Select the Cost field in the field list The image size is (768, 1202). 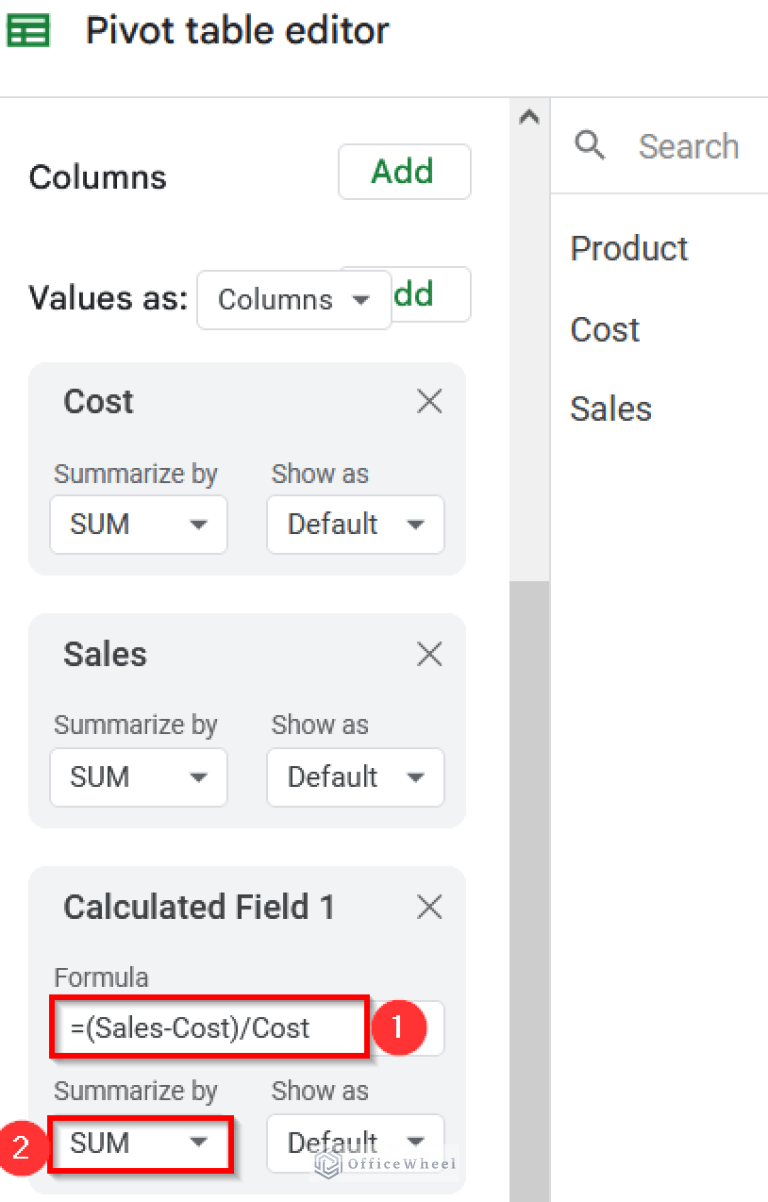click(x=604, y=329)
